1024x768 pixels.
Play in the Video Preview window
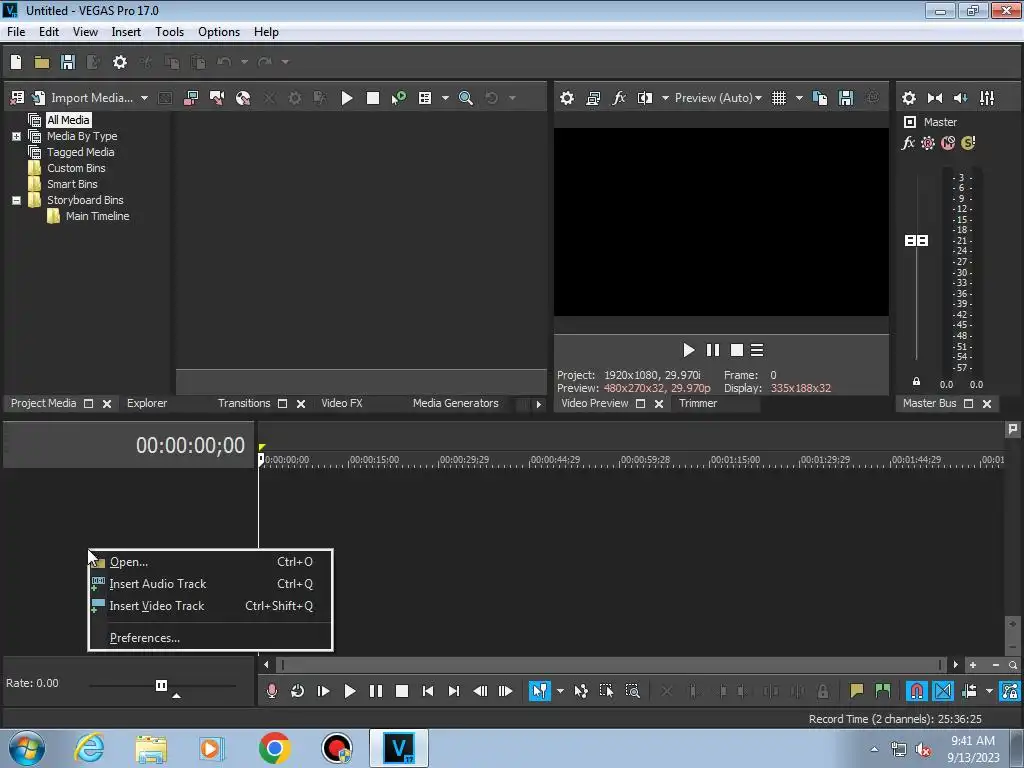(688, 351)
